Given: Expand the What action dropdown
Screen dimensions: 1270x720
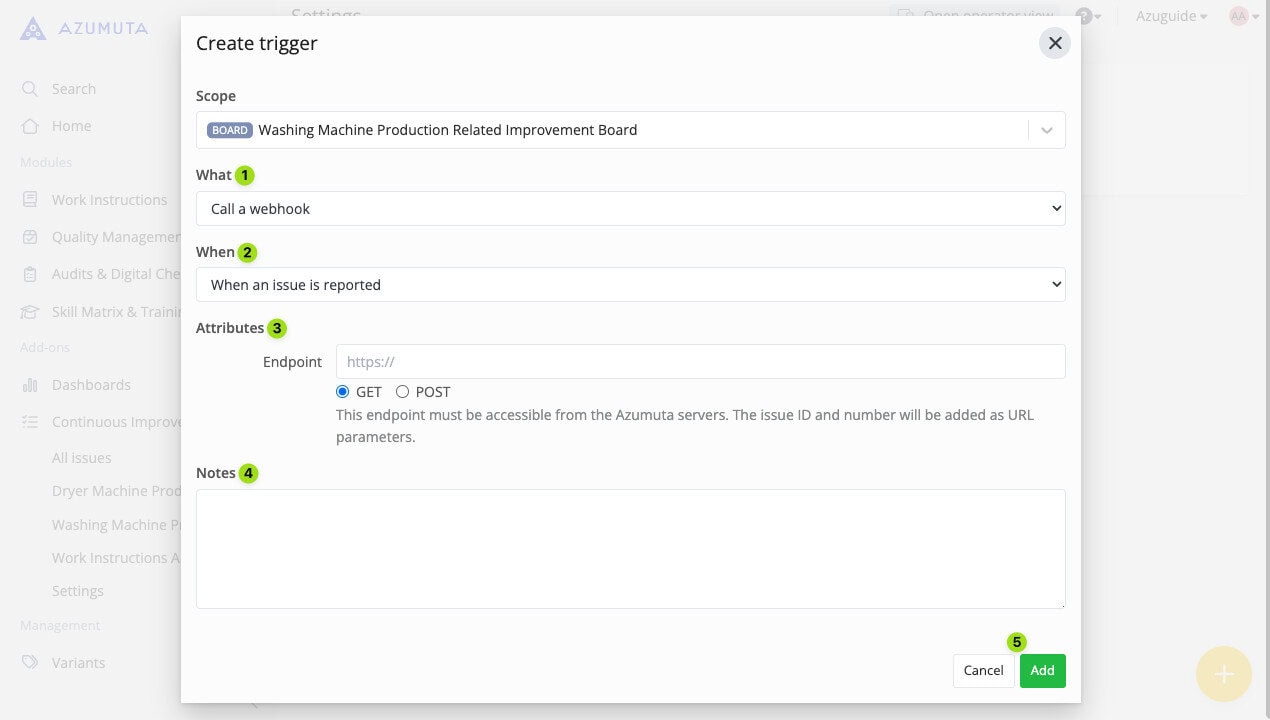Looking at the screenshot, I should 630,209.
